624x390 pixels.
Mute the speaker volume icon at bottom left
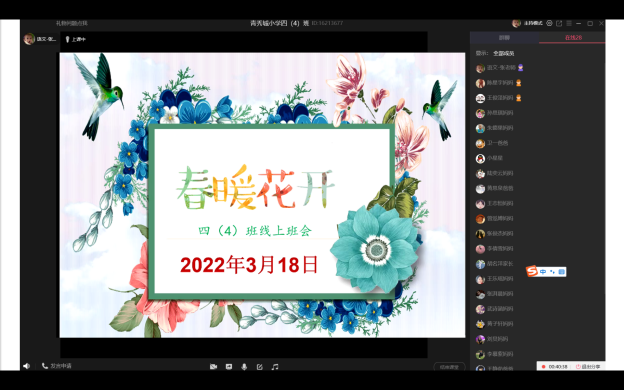pyautogui.click(x=27, y=366)
